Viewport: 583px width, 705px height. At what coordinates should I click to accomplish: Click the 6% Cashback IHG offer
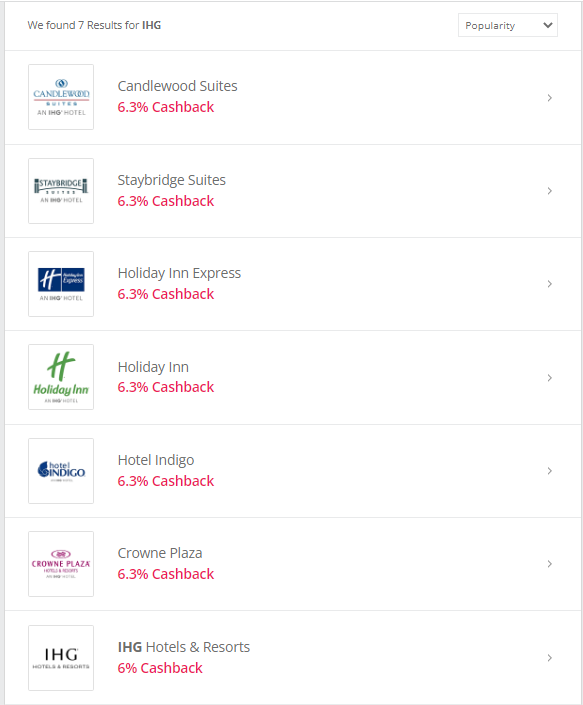pyautogui.click(x=160, y=668)
